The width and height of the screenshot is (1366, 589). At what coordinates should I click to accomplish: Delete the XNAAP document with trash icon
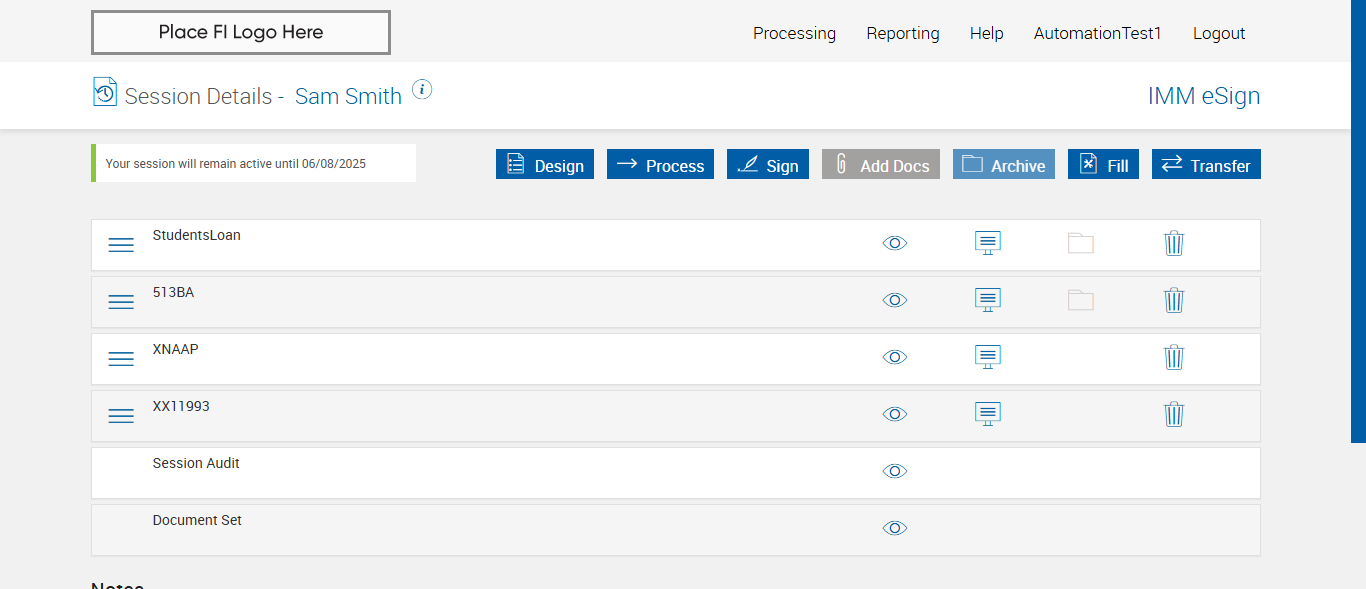tap(1174, 357)
